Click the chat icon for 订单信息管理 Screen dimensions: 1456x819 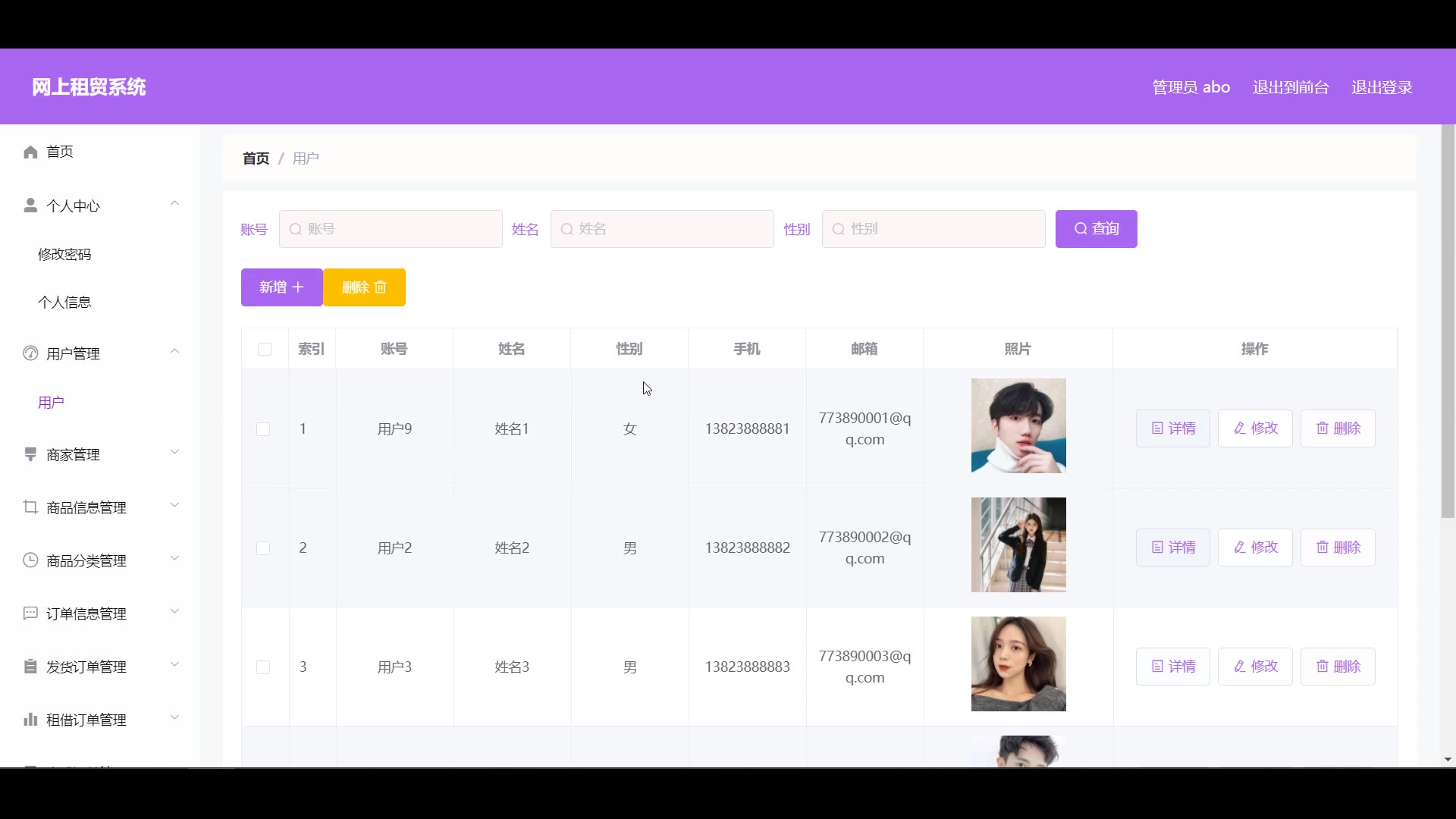pos(30,613)
